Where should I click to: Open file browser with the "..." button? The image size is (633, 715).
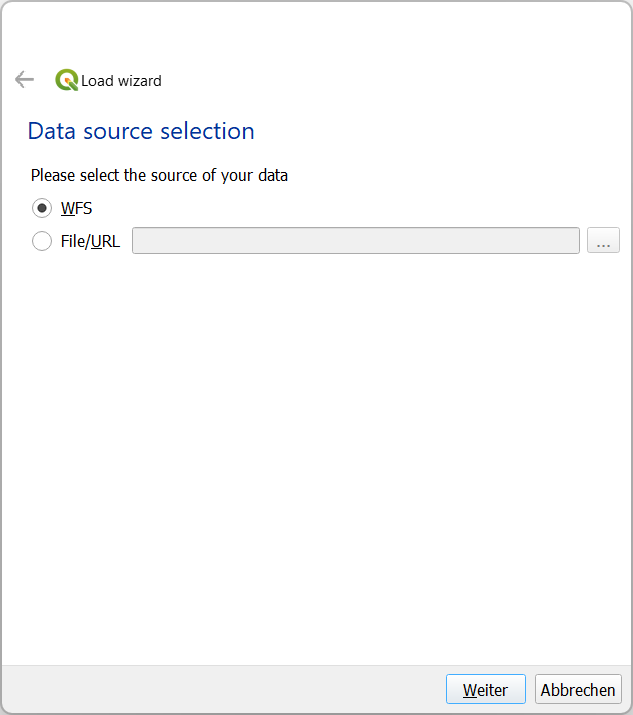[603, 241]
